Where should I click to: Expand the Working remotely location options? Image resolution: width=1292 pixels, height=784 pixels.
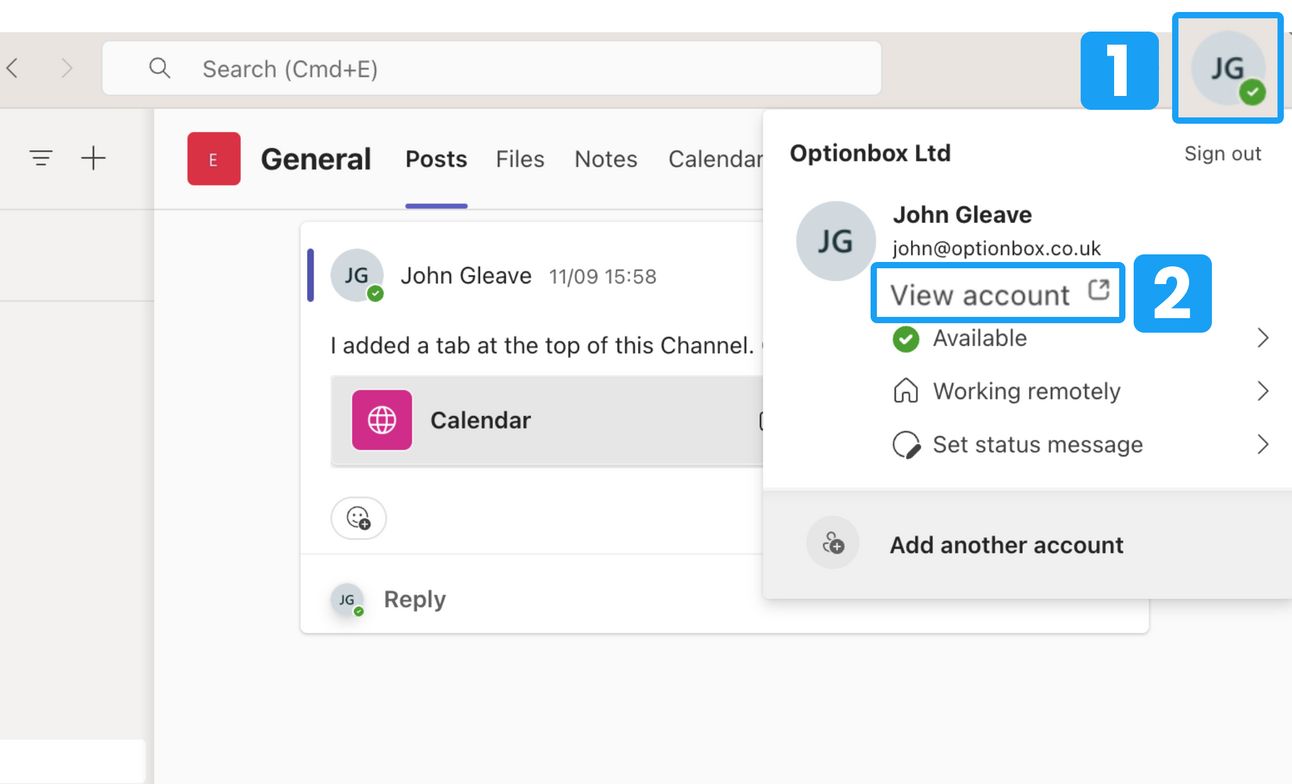[x=1263, y=391]
